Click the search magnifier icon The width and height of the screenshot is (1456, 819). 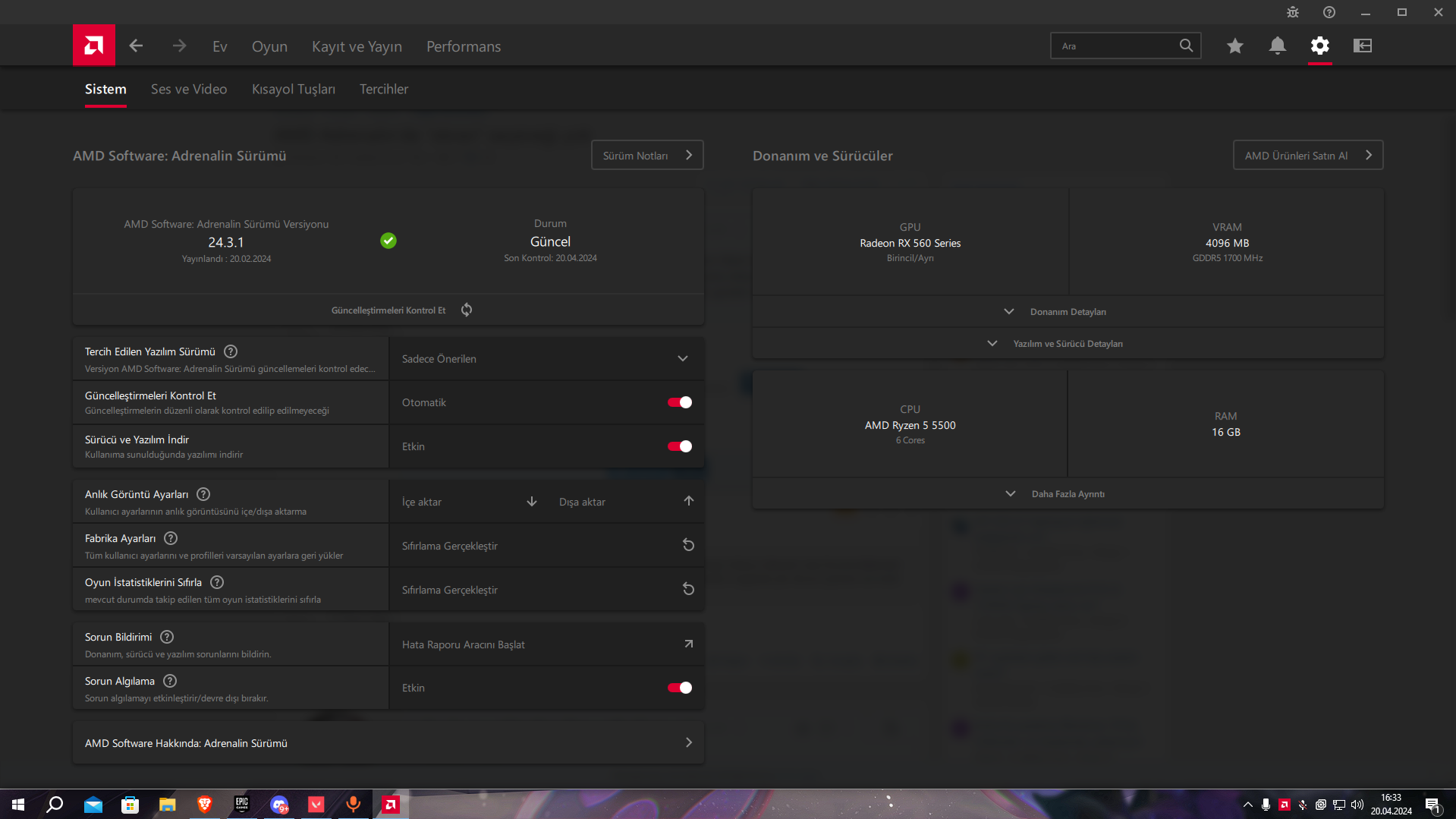pyautogui.click(x=1186, y=46)
